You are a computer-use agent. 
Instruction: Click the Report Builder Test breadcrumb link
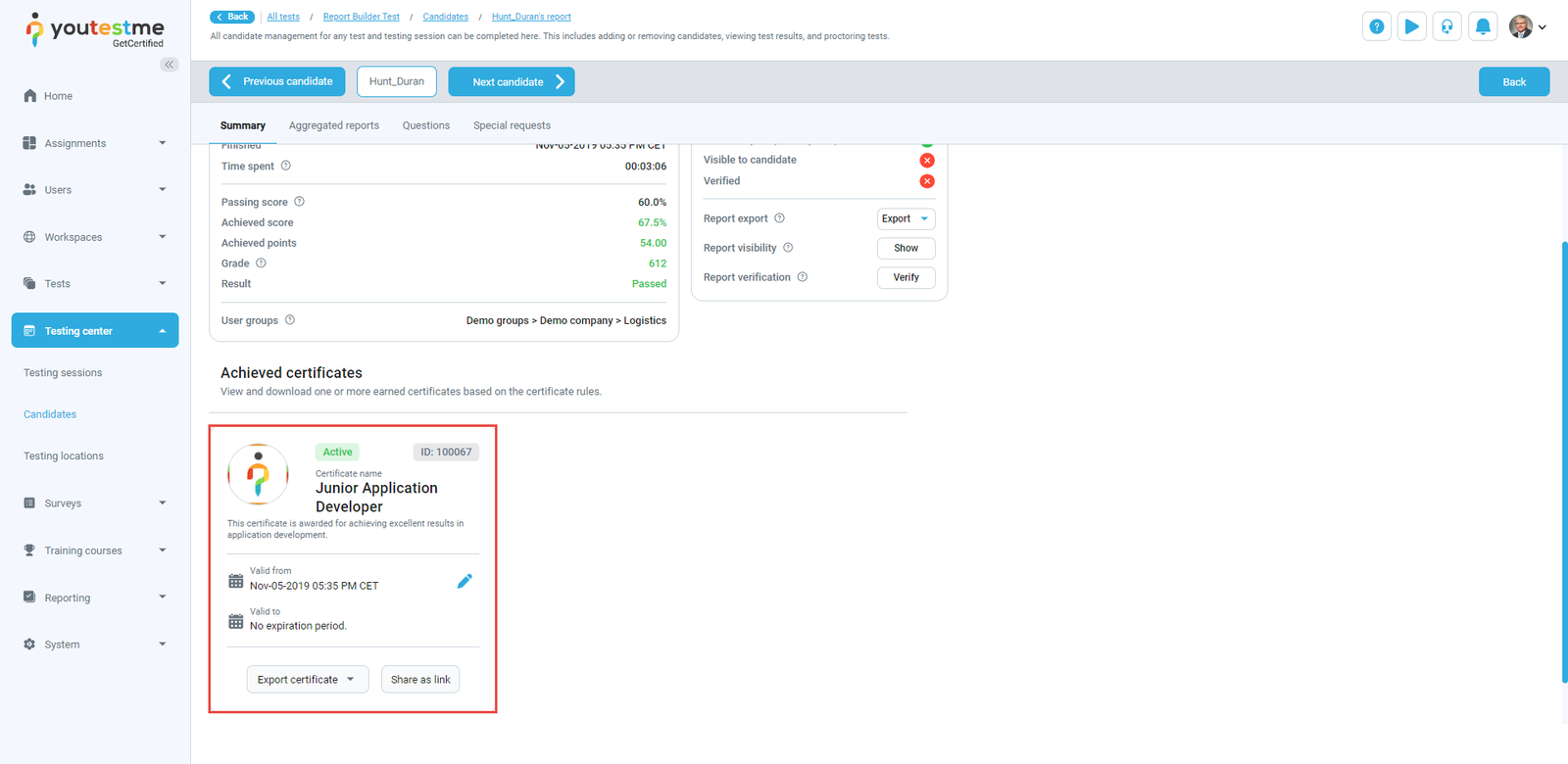coord(361,17)
